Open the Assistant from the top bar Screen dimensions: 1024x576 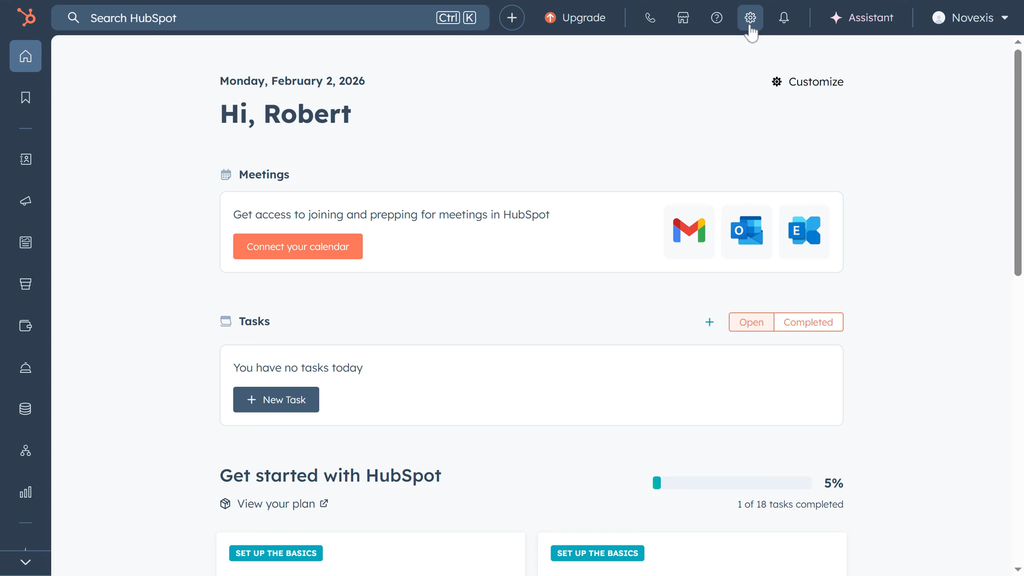pyautogui.click(x=861, y=18)
